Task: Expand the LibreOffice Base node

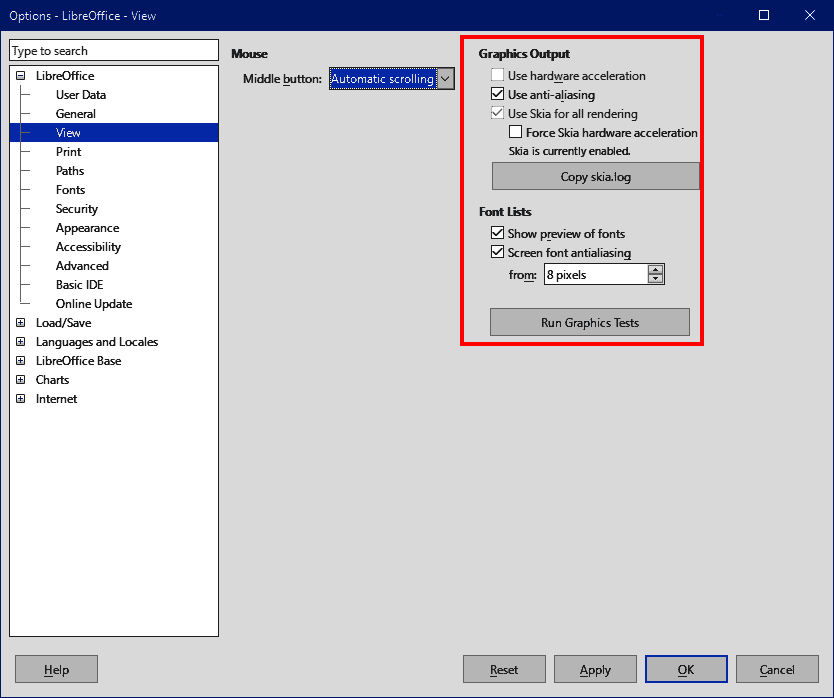Action: (21, 361)
